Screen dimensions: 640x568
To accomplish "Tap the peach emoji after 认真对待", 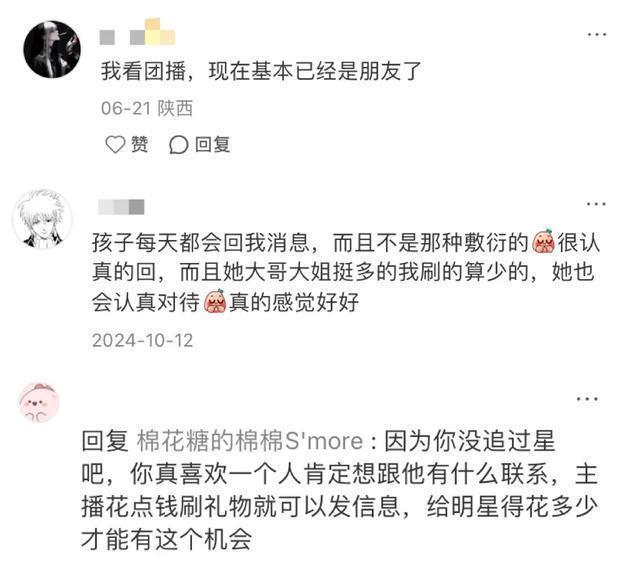I will (x=215, y=301).
